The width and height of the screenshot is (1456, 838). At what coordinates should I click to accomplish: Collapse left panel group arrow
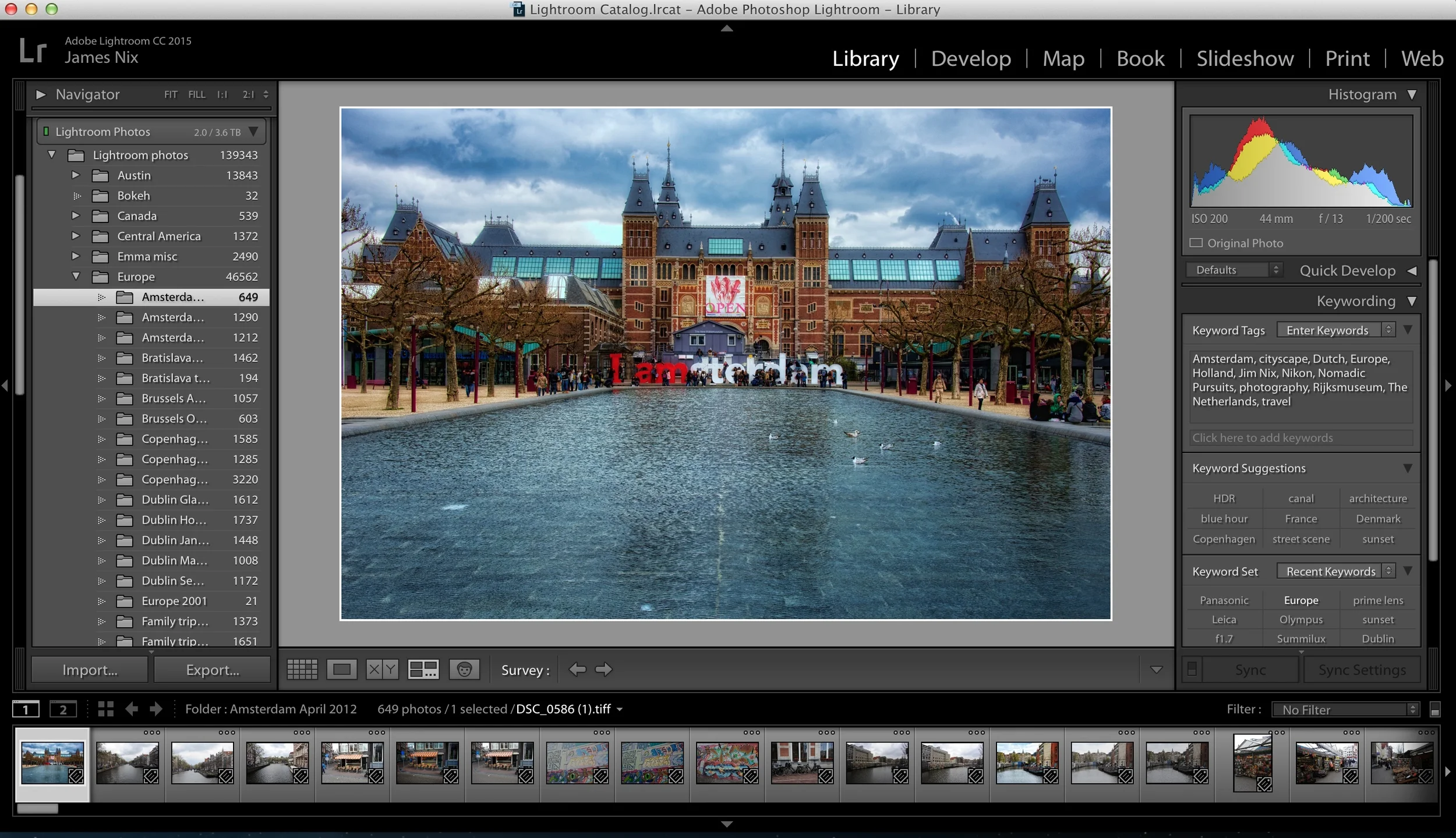click(x=5, y=386)
